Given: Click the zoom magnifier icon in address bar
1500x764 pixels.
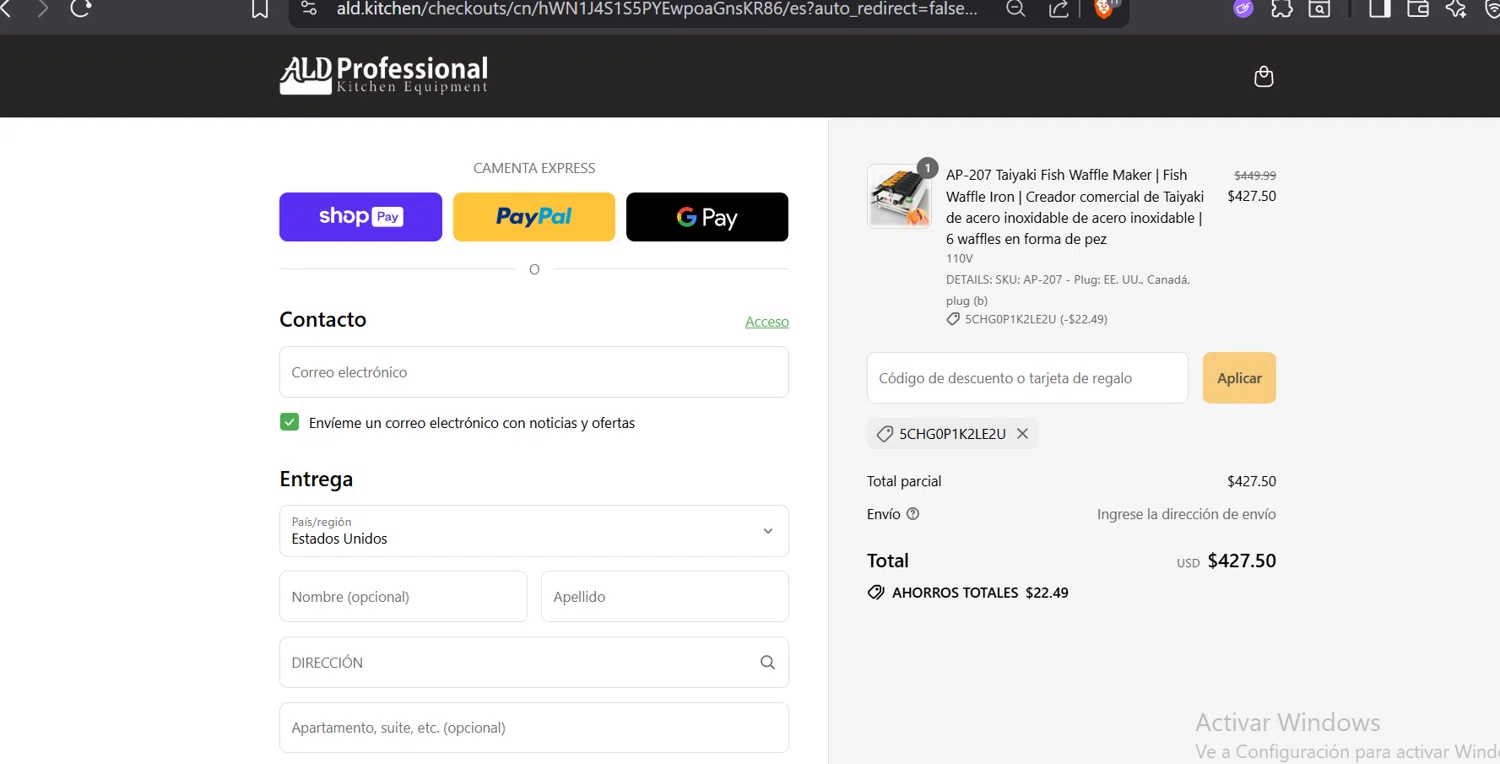Looking at the screenshot, I should (x=1015, y=9).
